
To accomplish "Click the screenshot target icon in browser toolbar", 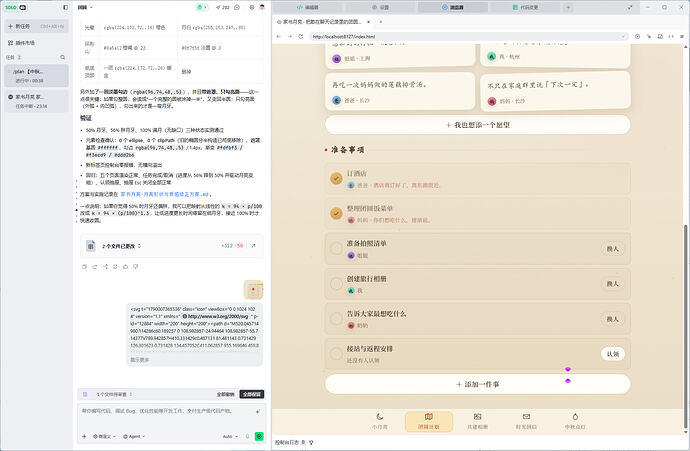I will [x=637, y=37].
